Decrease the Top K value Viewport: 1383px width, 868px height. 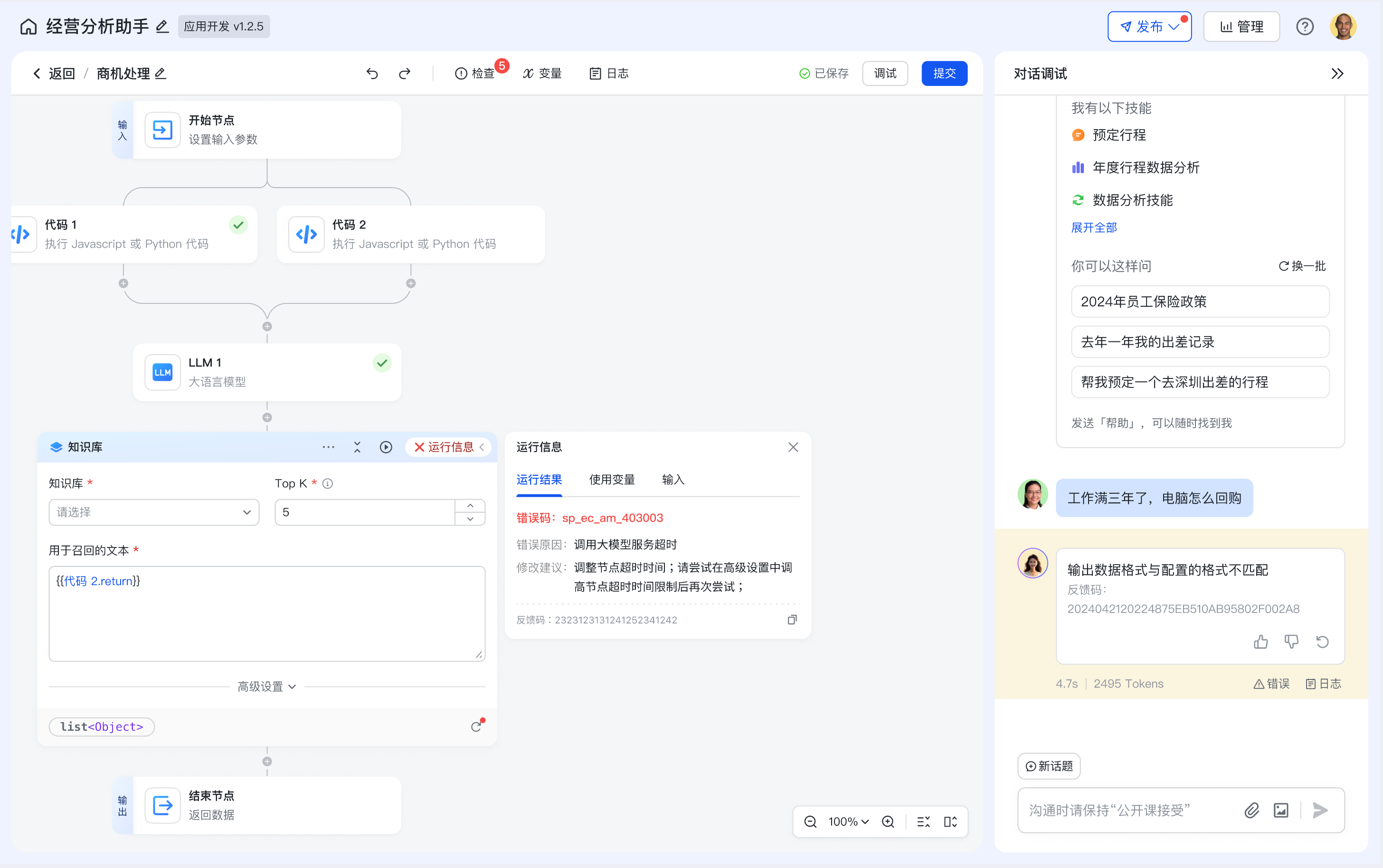click(x=470, y=519)
